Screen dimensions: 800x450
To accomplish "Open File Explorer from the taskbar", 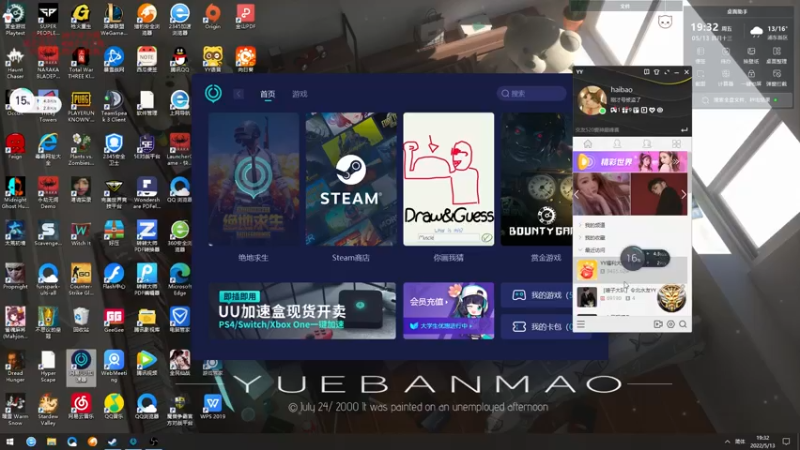I will coord(51,442).
